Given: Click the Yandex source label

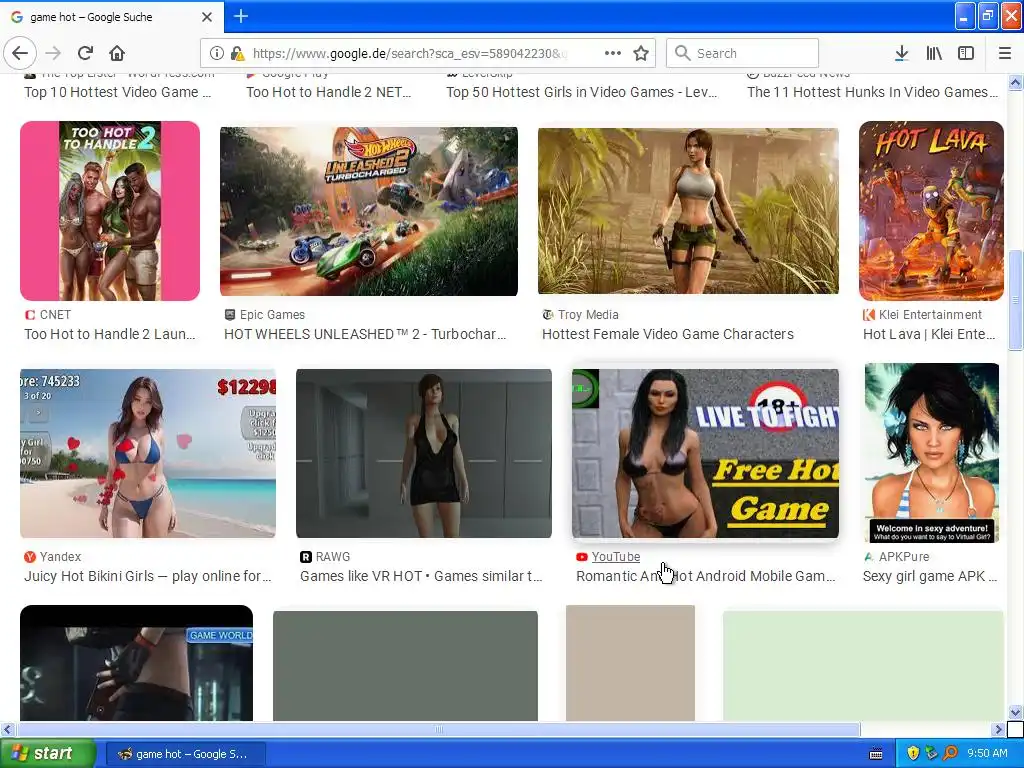Looking at the screenshot, I should 60,557.
